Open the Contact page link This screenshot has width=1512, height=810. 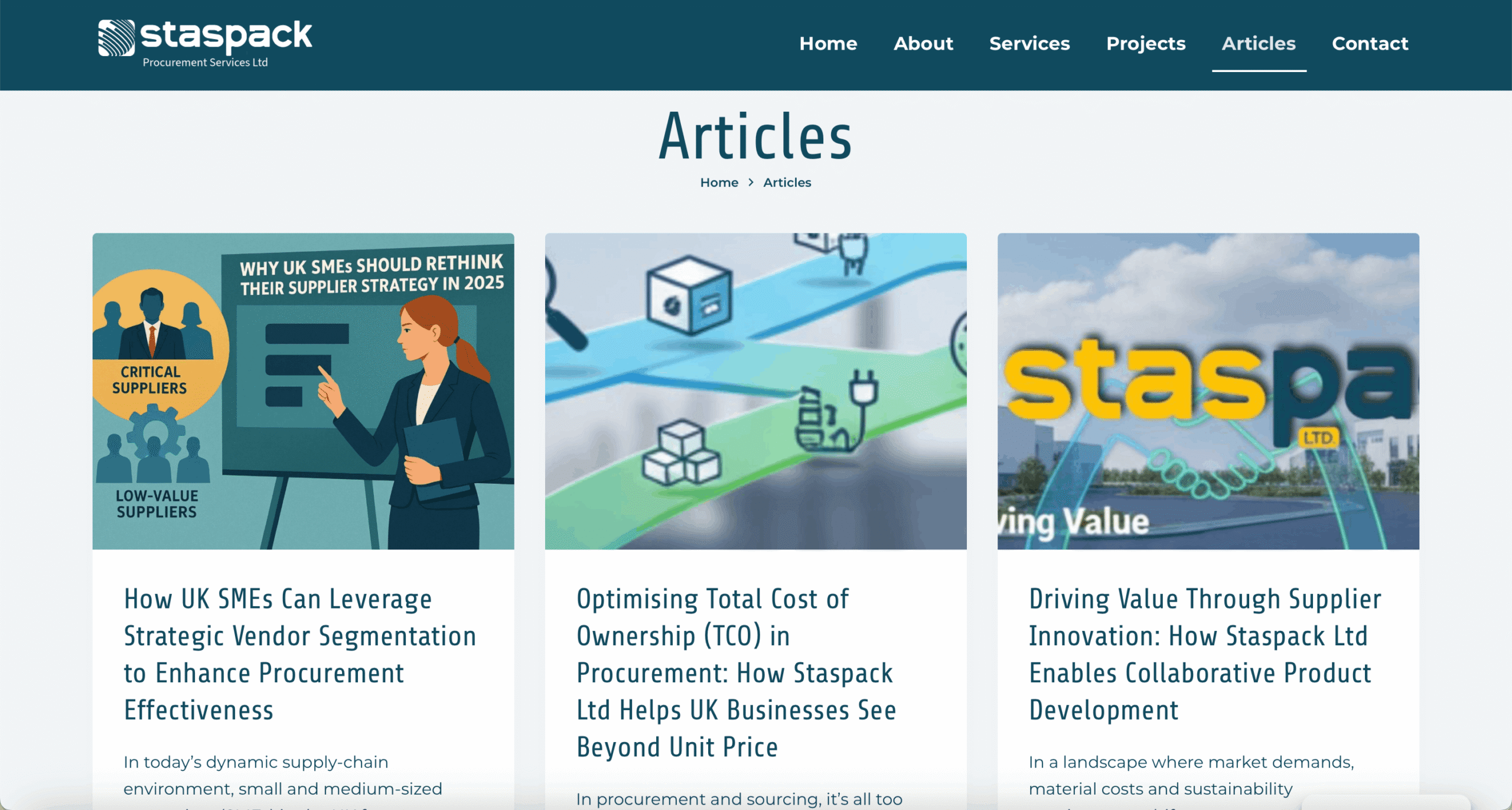coord(1370,44)
